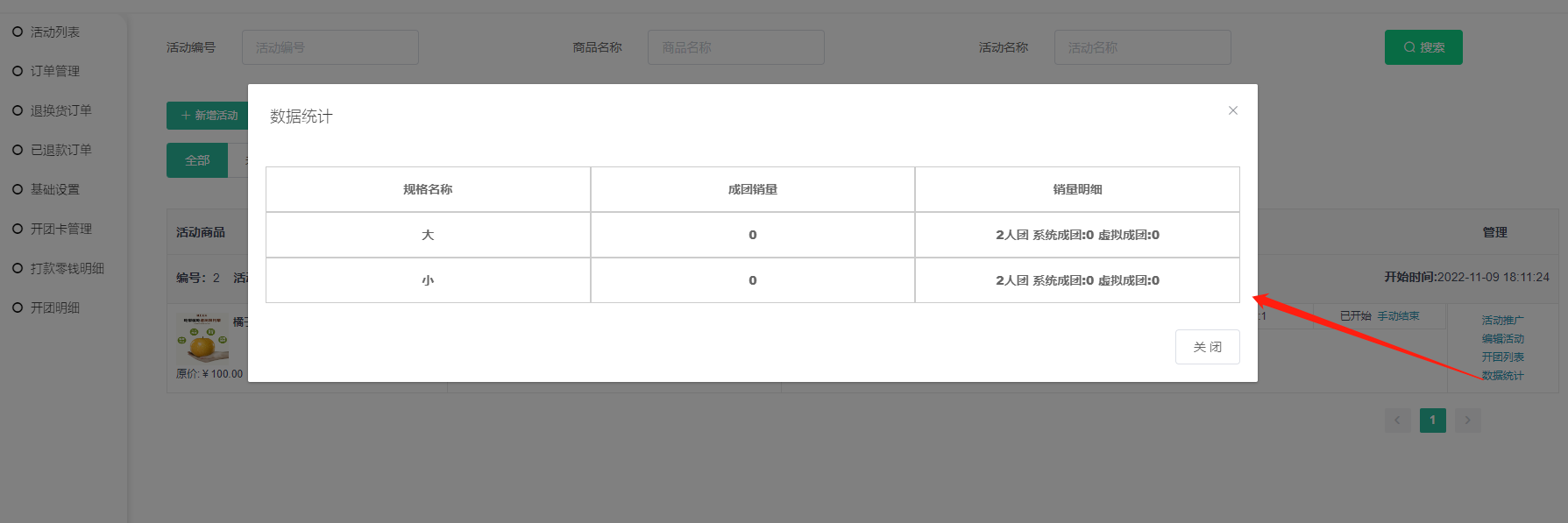Open 编辑活动 link
This screenshot has width=1568, height=523.
1502,339
